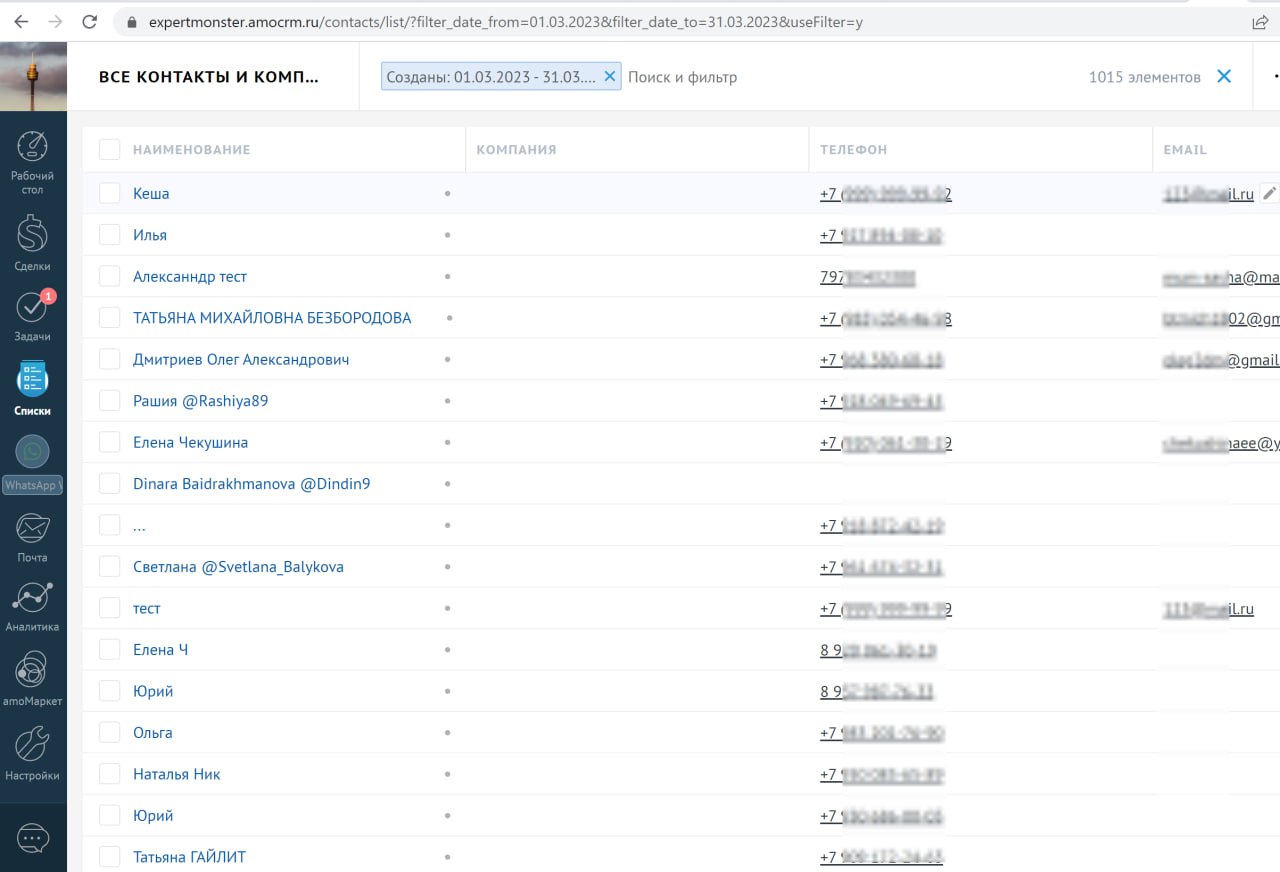Check the box for Рашия @Rashiya89
Screen dimensions: 1280x872
(109, 401)
